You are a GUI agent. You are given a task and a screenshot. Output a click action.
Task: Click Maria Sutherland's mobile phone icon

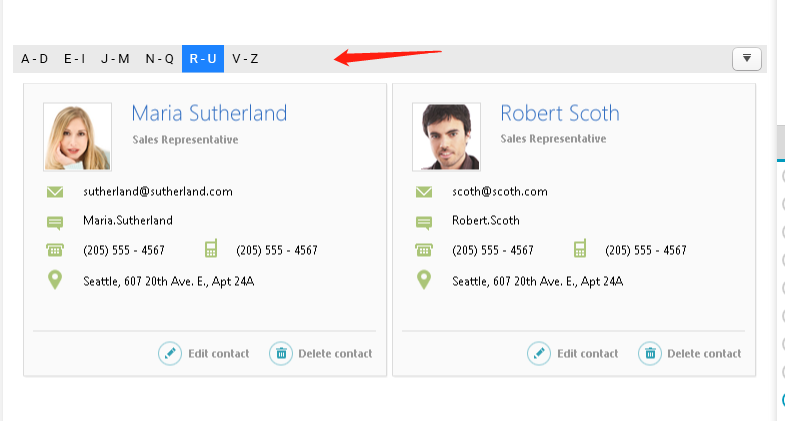[x=211, y=249]
